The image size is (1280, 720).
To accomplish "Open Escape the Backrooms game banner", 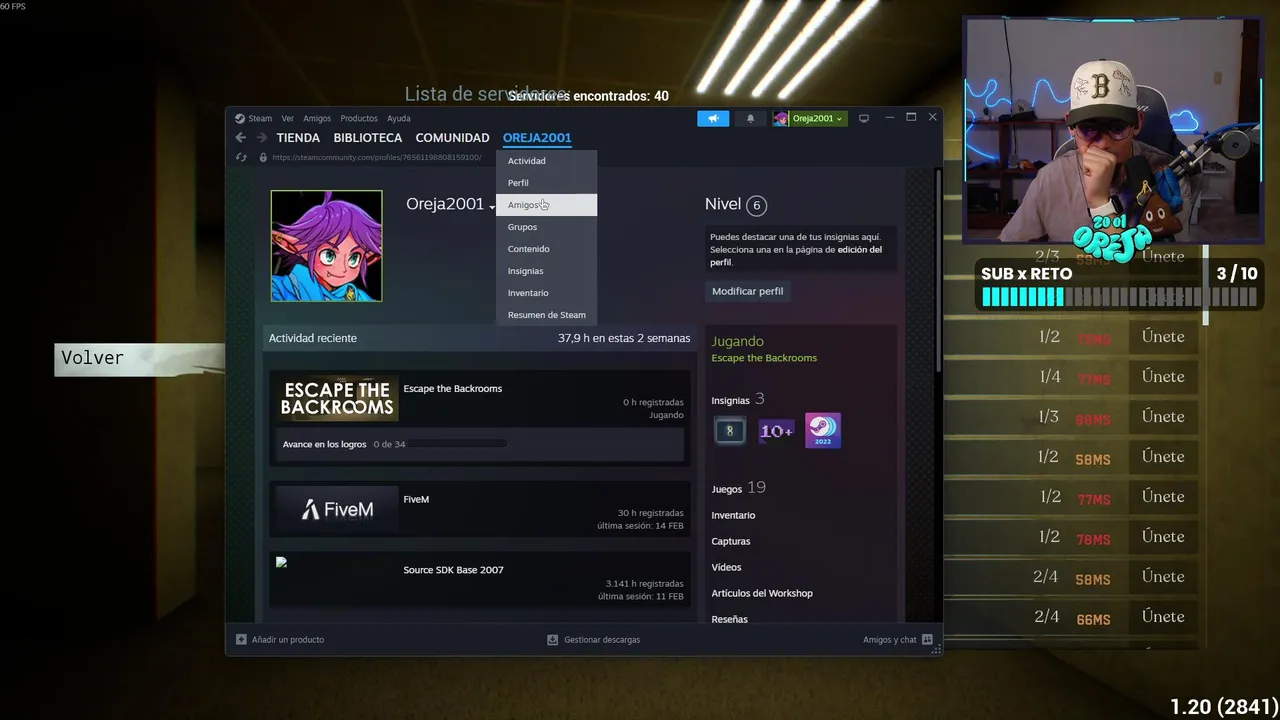I will [339, 398].
